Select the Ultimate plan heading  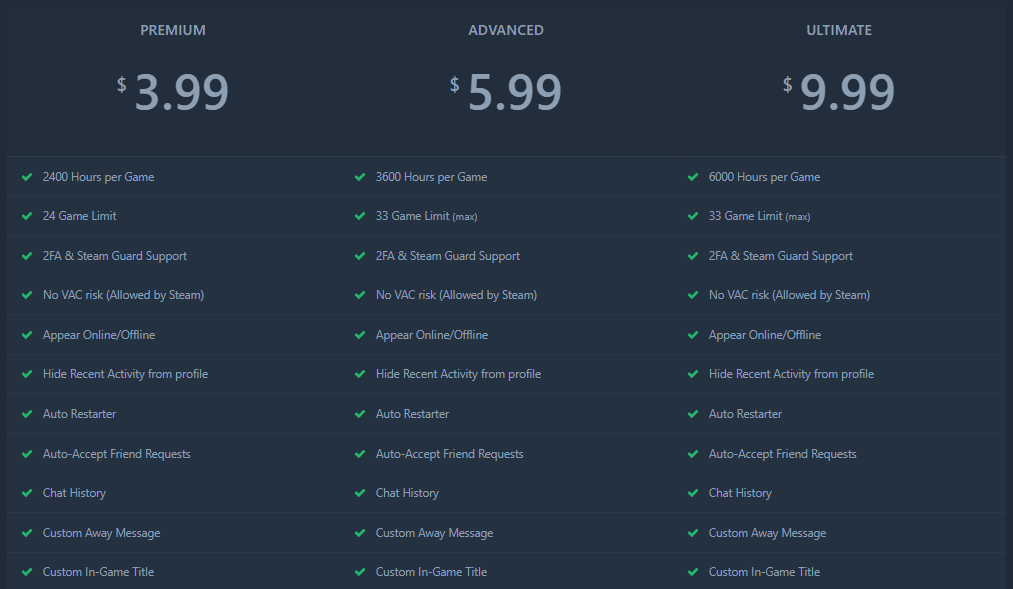click(839, 30)
